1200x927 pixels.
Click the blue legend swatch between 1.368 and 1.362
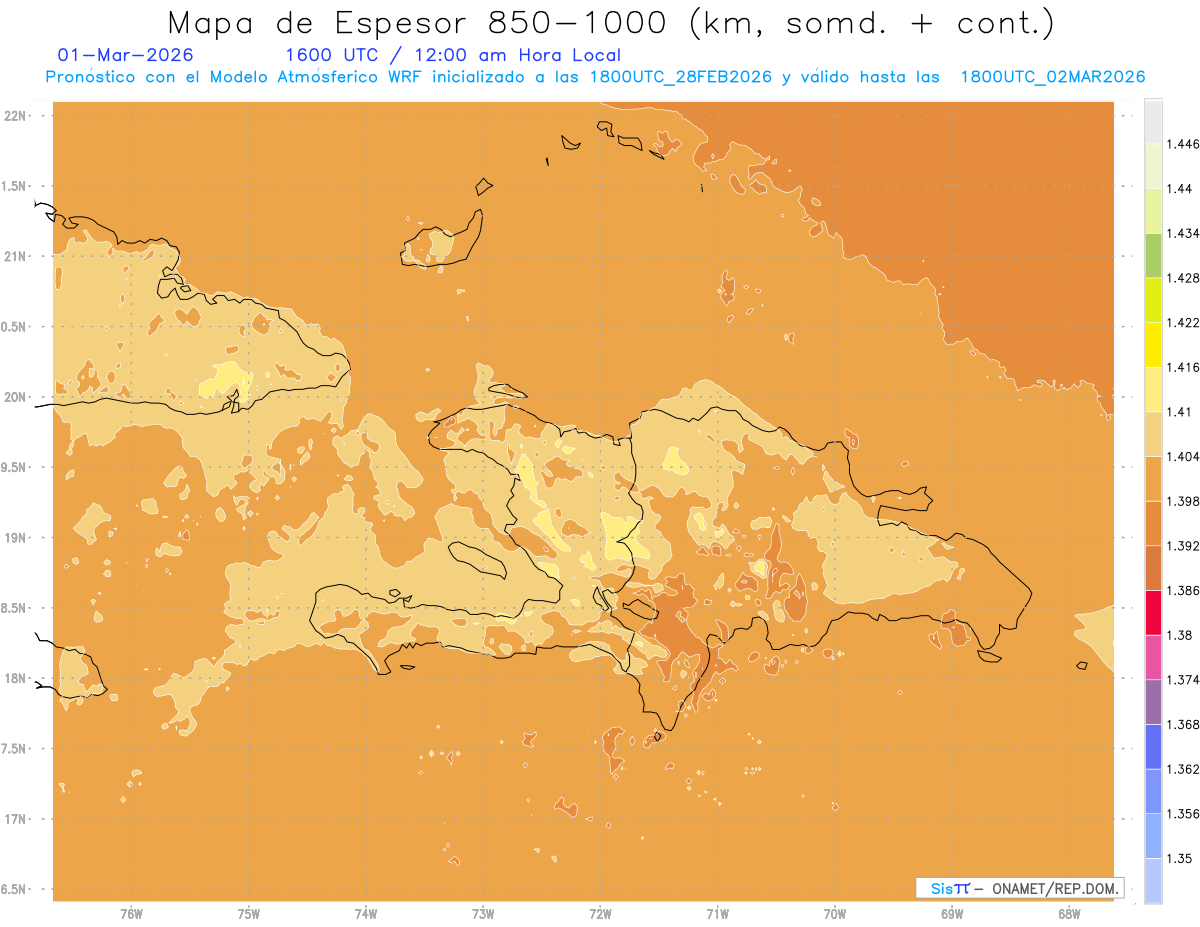point(1153,747)
